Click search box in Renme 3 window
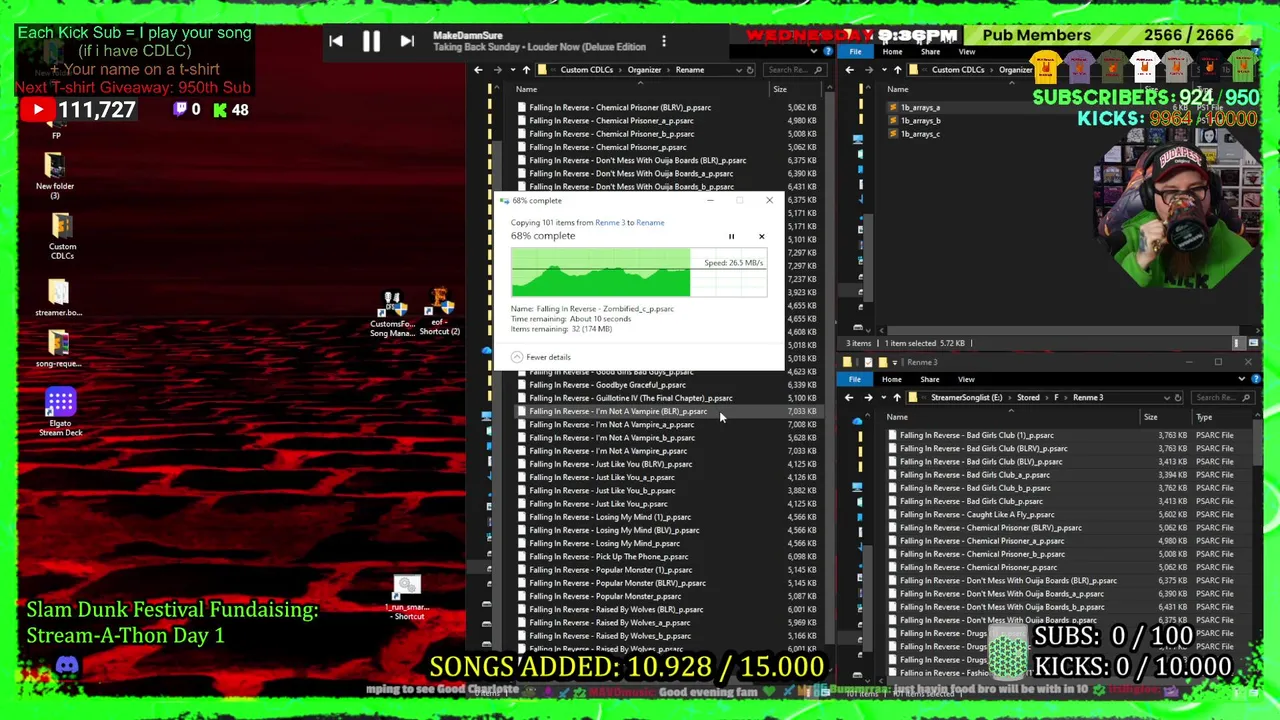 click(1222, 398)
